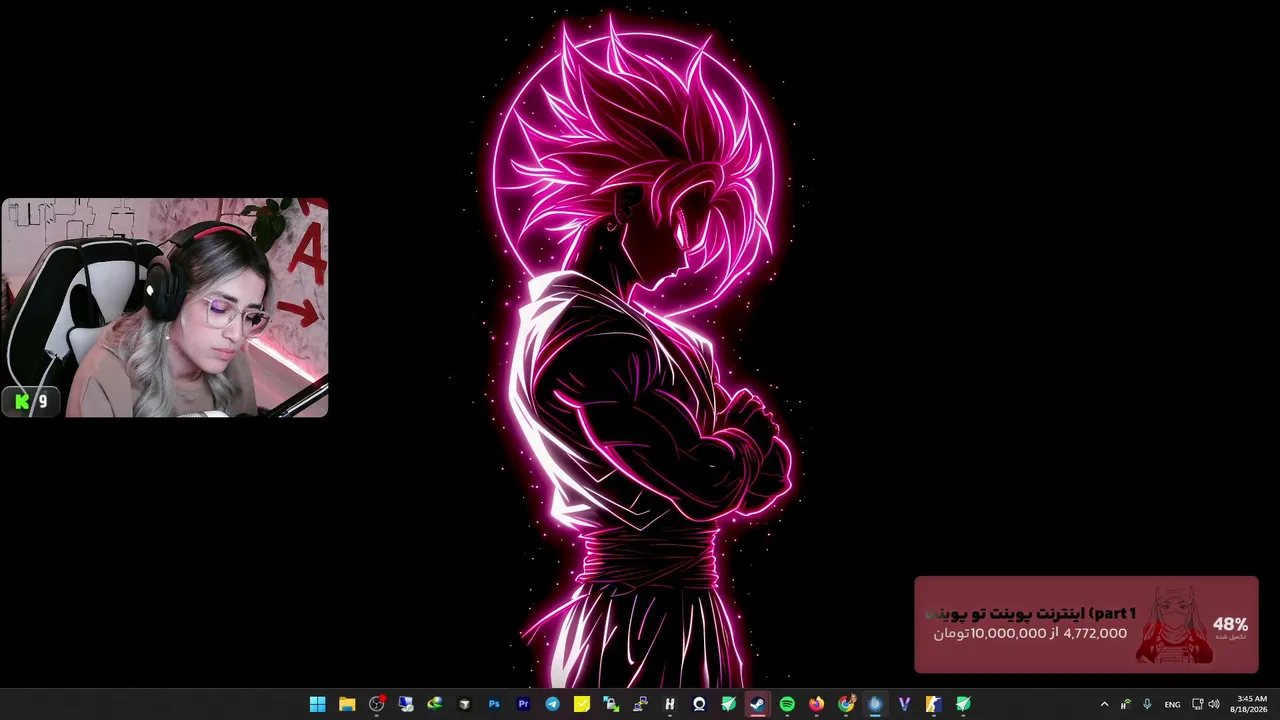
Task: Open Google Chrome from the taskbar
Action: pyautogui.click(x=846, y=704)
